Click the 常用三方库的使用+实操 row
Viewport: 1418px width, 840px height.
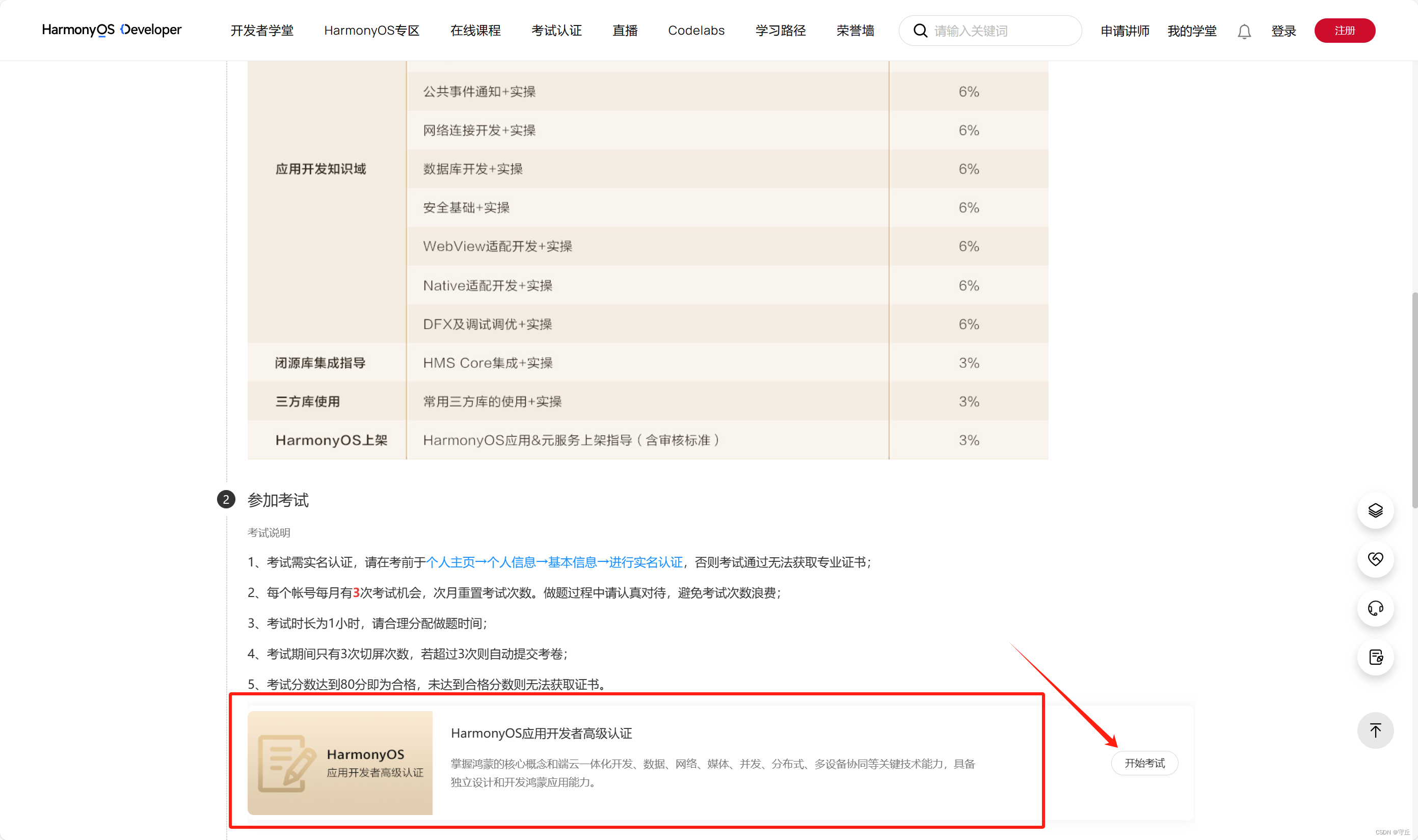pyautogui.click(x=648, y=401)
